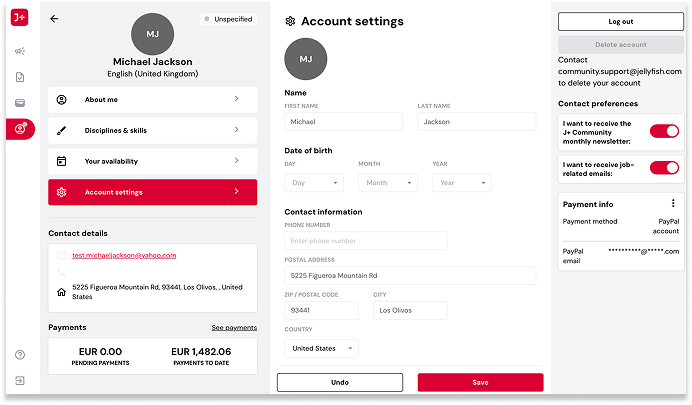This screenshot has width=692, height=405.
Task: Open the megaphone announcements sidebar icon
Action: 20,51
